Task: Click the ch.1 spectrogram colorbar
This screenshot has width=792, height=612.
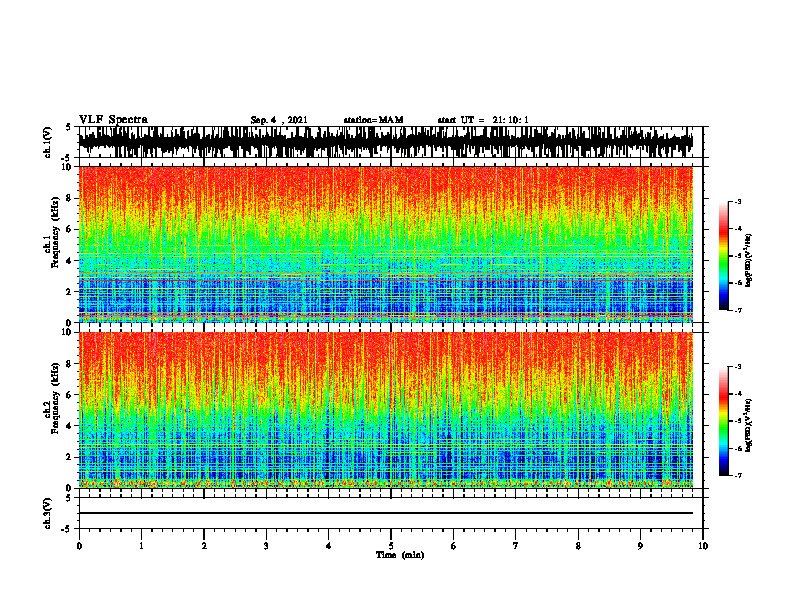Action: [x=723, y=256]
